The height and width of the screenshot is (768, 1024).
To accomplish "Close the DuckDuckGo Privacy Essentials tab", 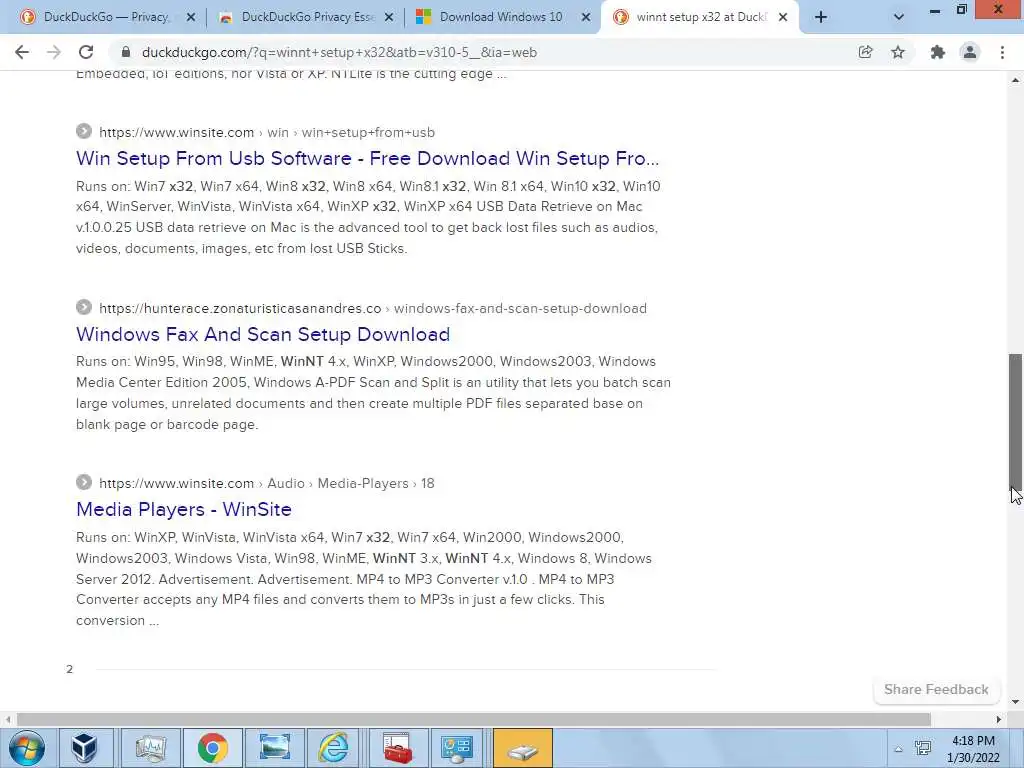I will (x=389, y=18).
